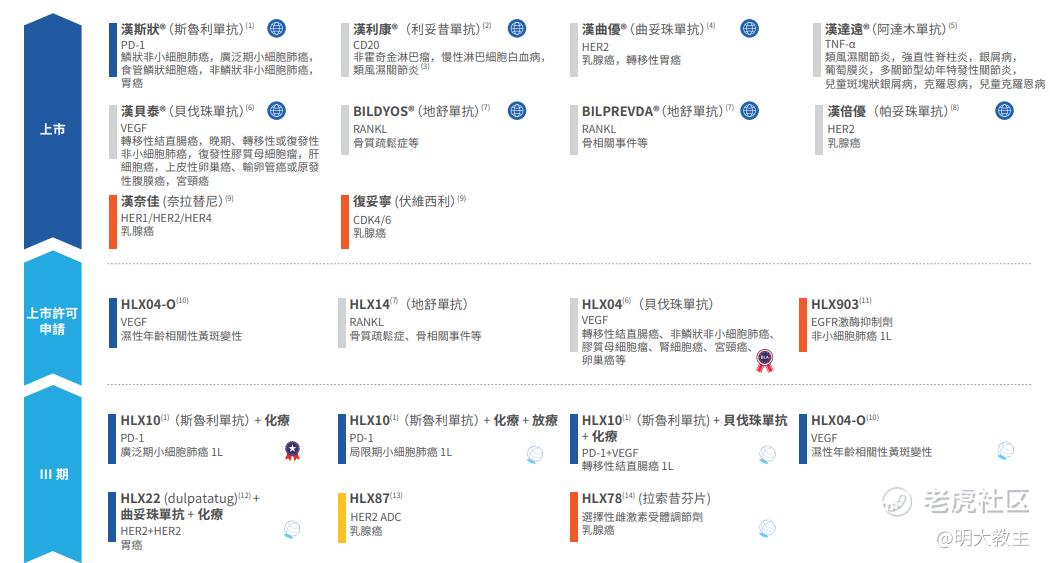Click the globe icon beside 漢倍優

click(x=1004, y=110)
